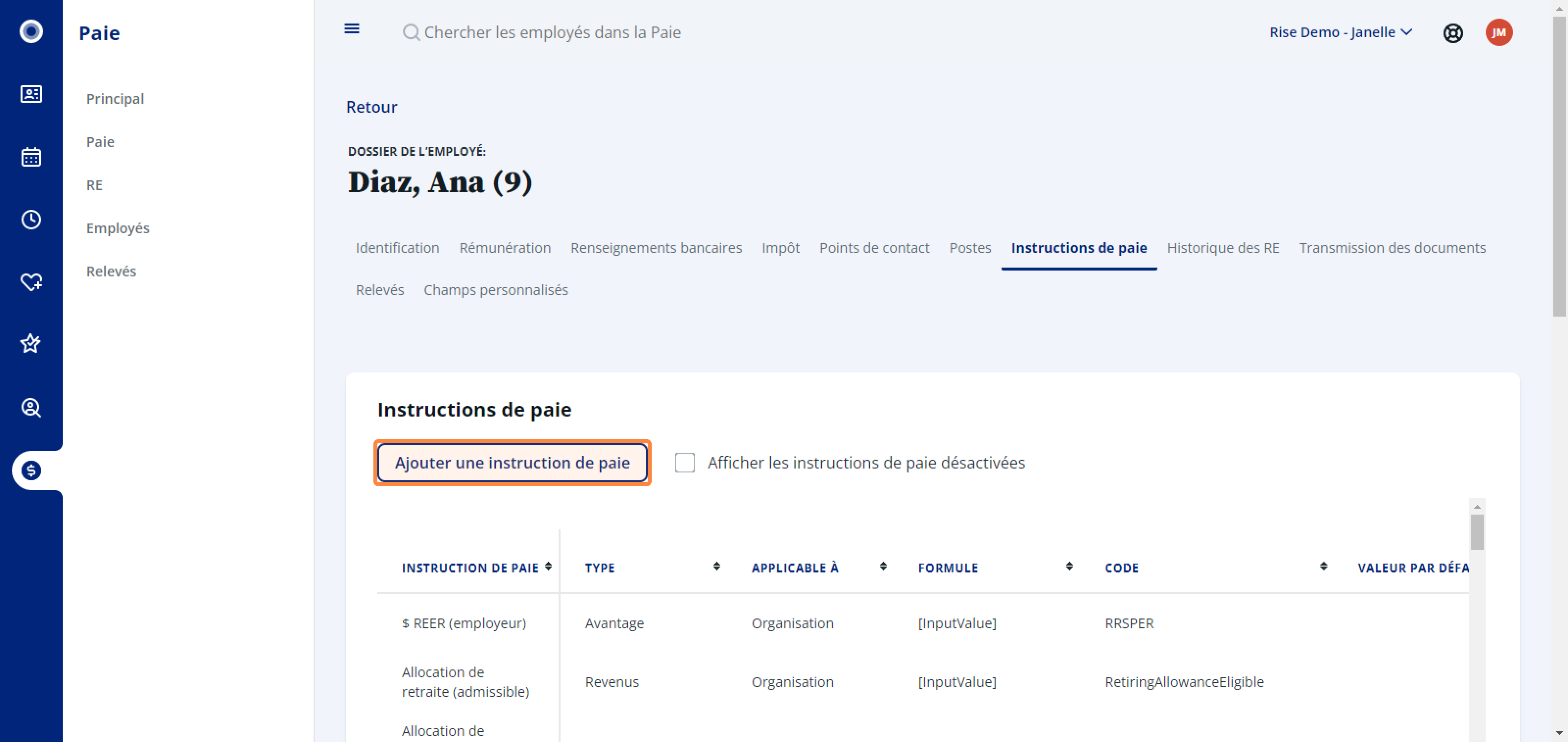Viewport: 1568px width, 742px height.
Task: Switch to Points de contact tab
Action: pos(874,247)
